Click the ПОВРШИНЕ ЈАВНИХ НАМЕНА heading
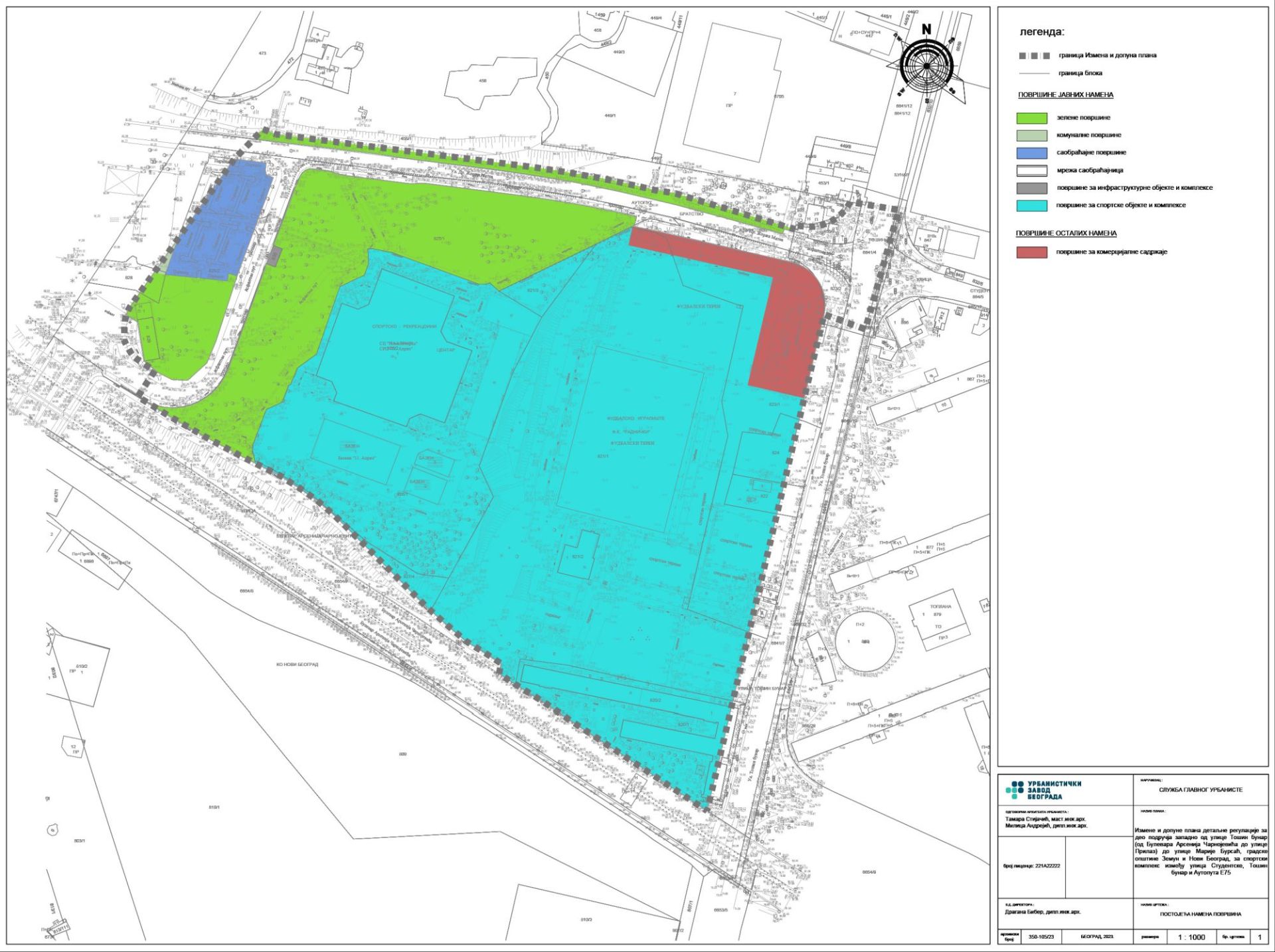Screen dimensions: 1275x952 coord(1065,95)
